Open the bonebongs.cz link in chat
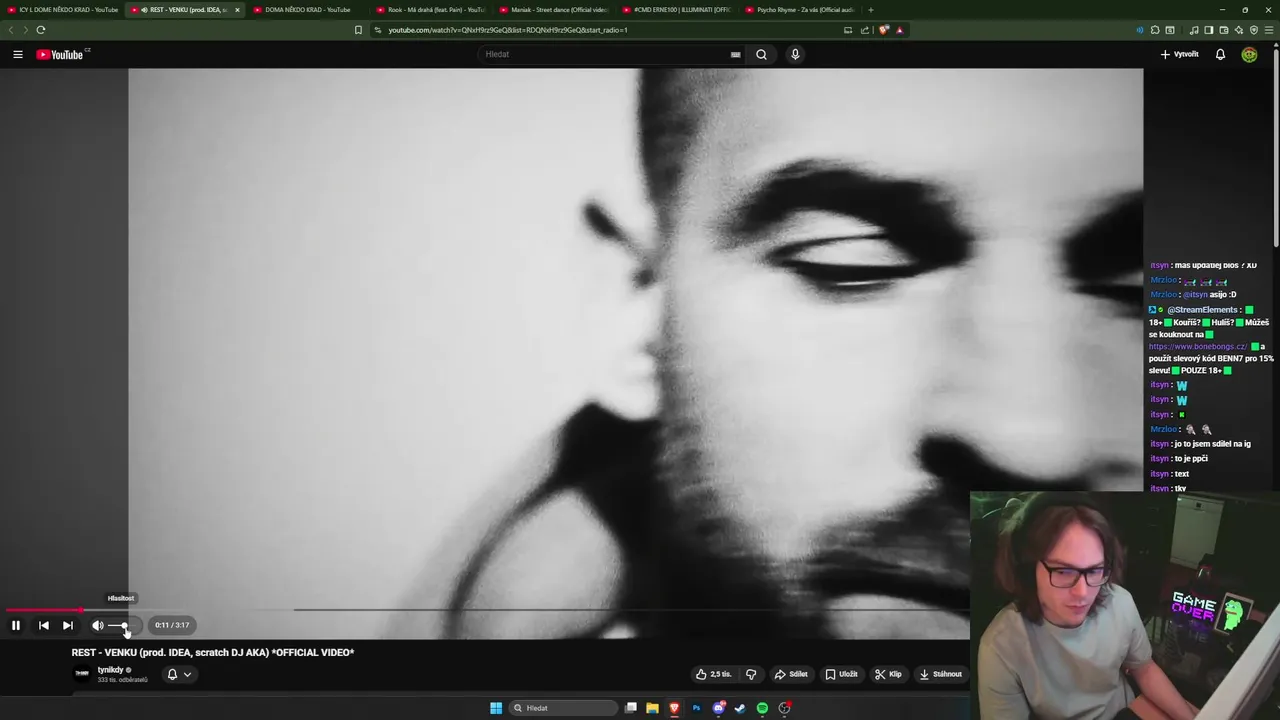 (x=1198, y=347)
